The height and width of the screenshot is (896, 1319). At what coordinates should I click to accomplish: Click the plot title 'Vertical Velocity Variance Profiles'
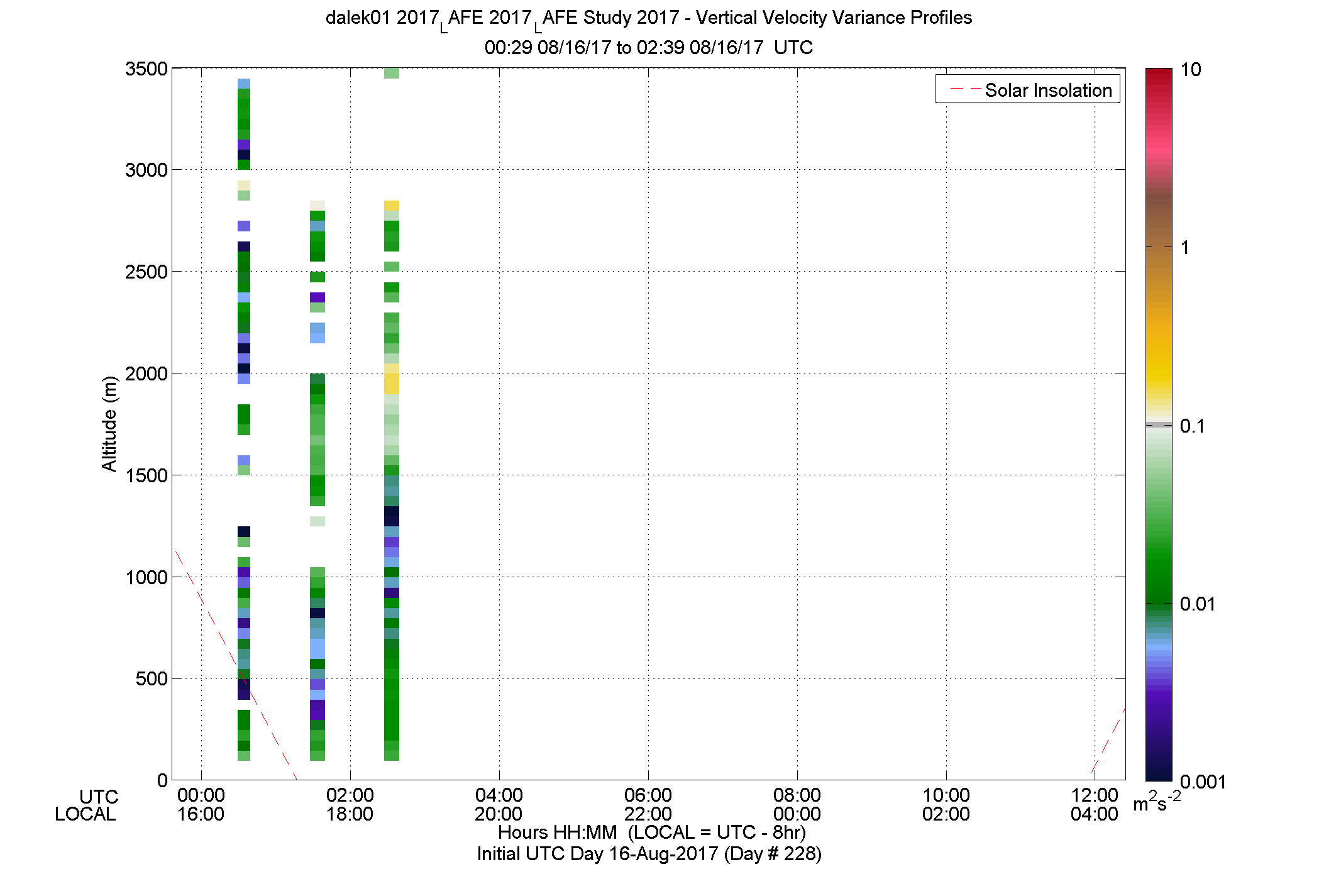click(834, 18)
